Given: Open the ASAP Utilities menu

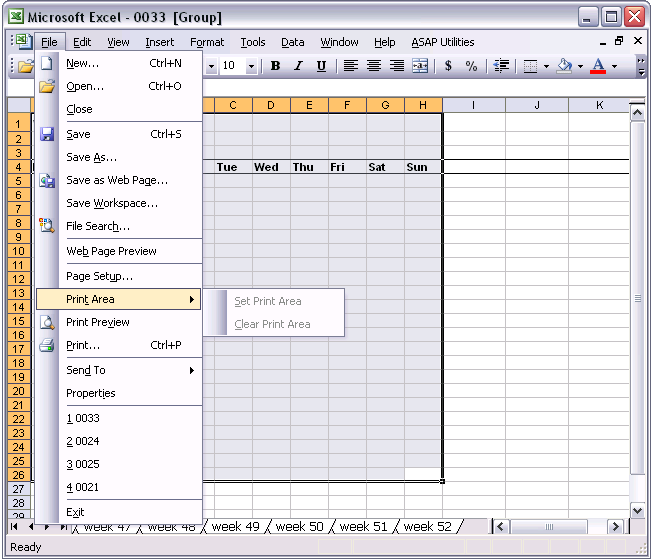Looking at the screenshot, I should pos(443,42).
